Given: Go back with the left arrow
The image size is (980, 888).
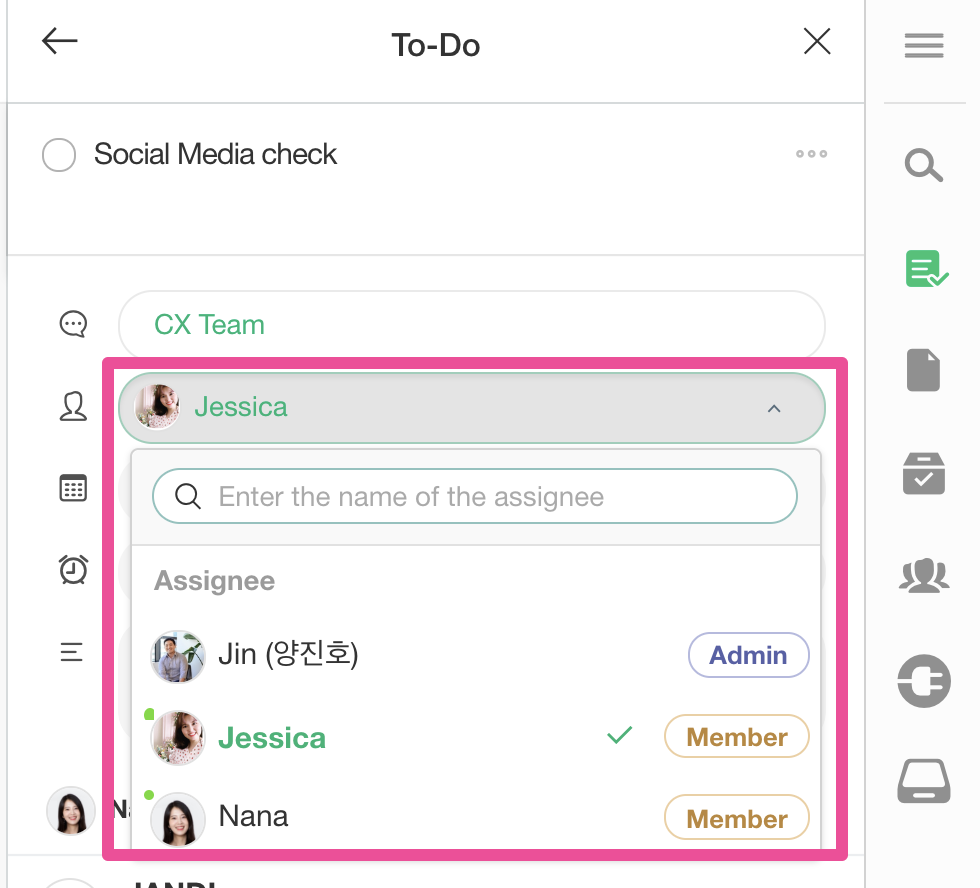Looking at the screenshot, I should click(x=59, y=41).
